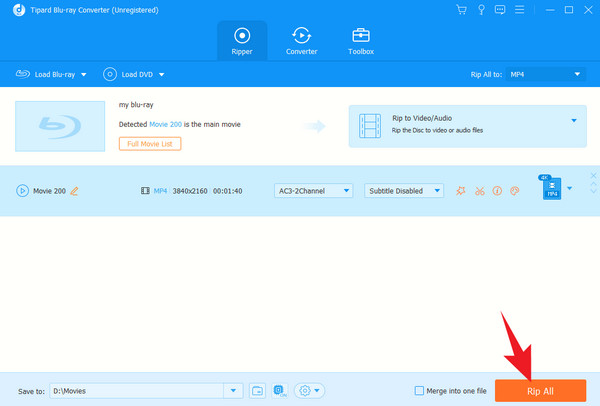Play the Movie 200 preview
Image resolution: width=600 pixels, height=406 pixels.
22,191
